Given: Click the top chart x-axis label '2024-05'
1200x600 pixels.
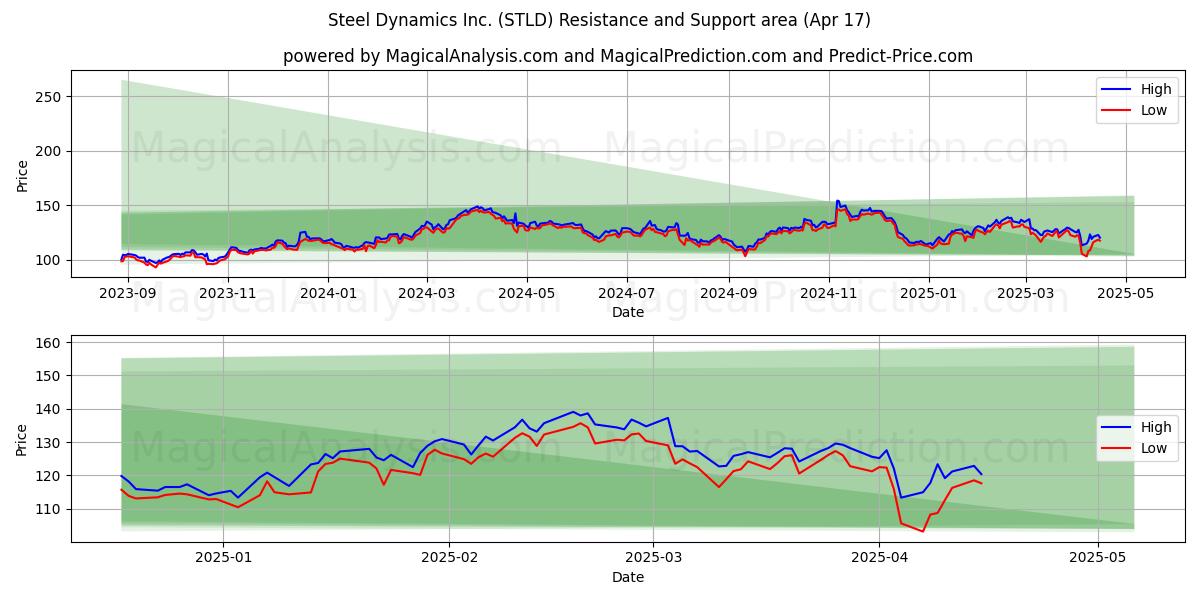Looking at the screenshot, I should pyautogui.click(x=527, y=293).
